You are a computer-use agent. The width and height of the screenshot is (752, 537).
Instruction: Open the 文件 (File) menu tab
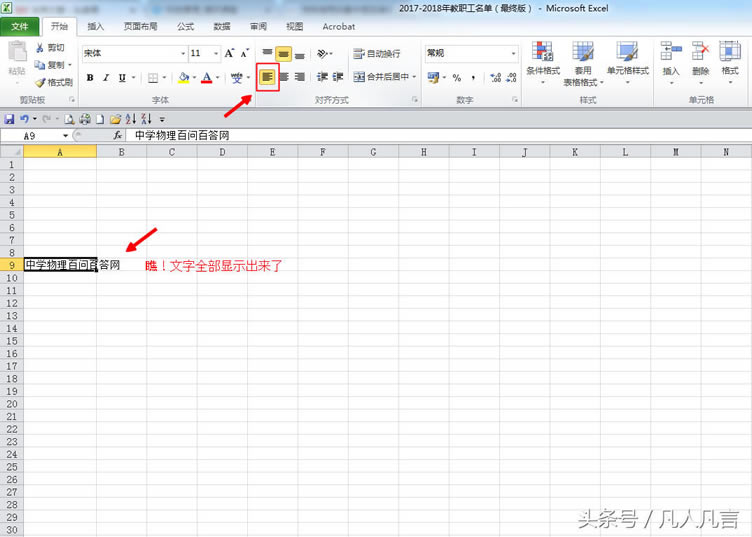20,27
